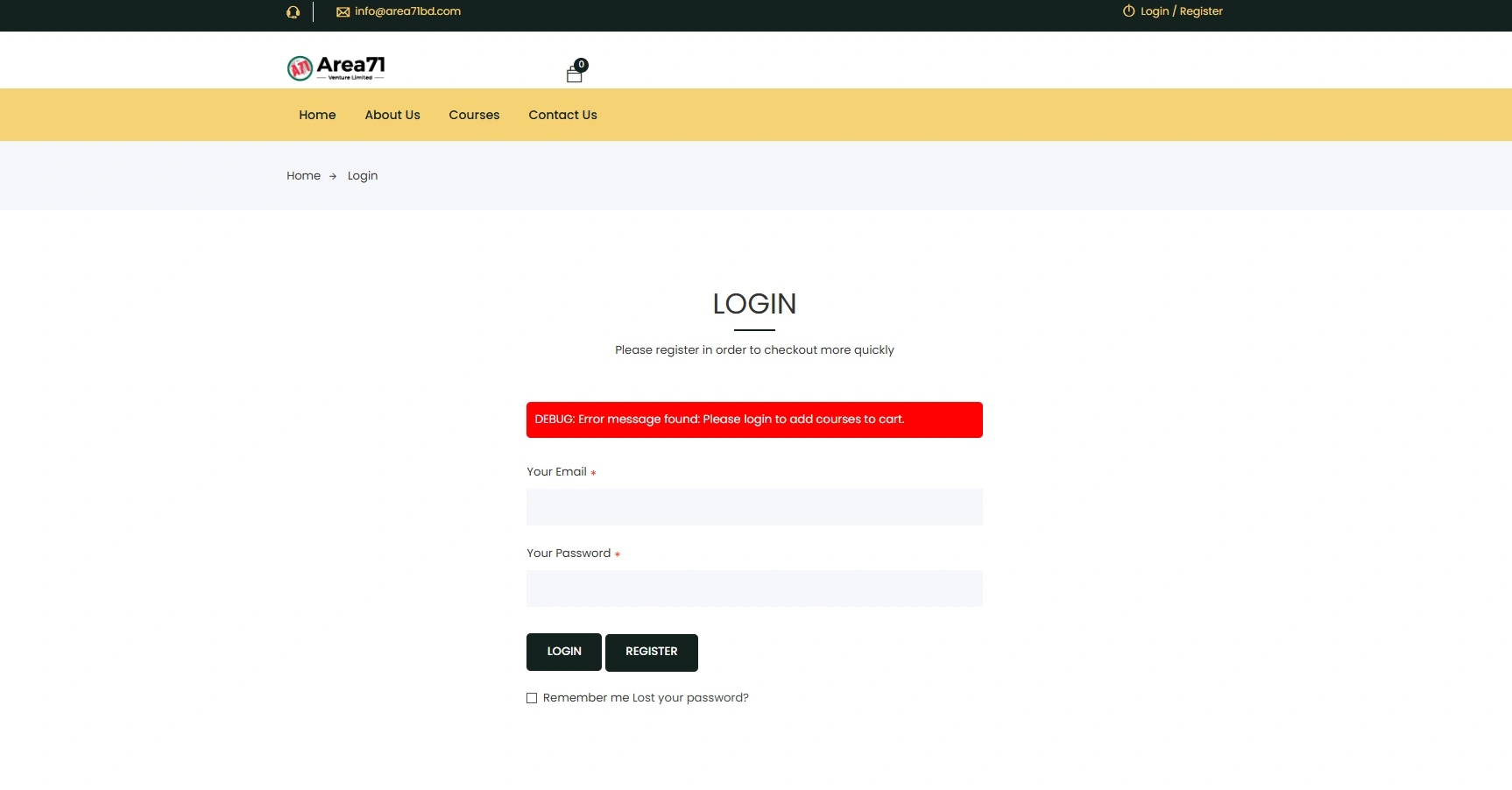Select About Us in the navigation

pos(392,115)
